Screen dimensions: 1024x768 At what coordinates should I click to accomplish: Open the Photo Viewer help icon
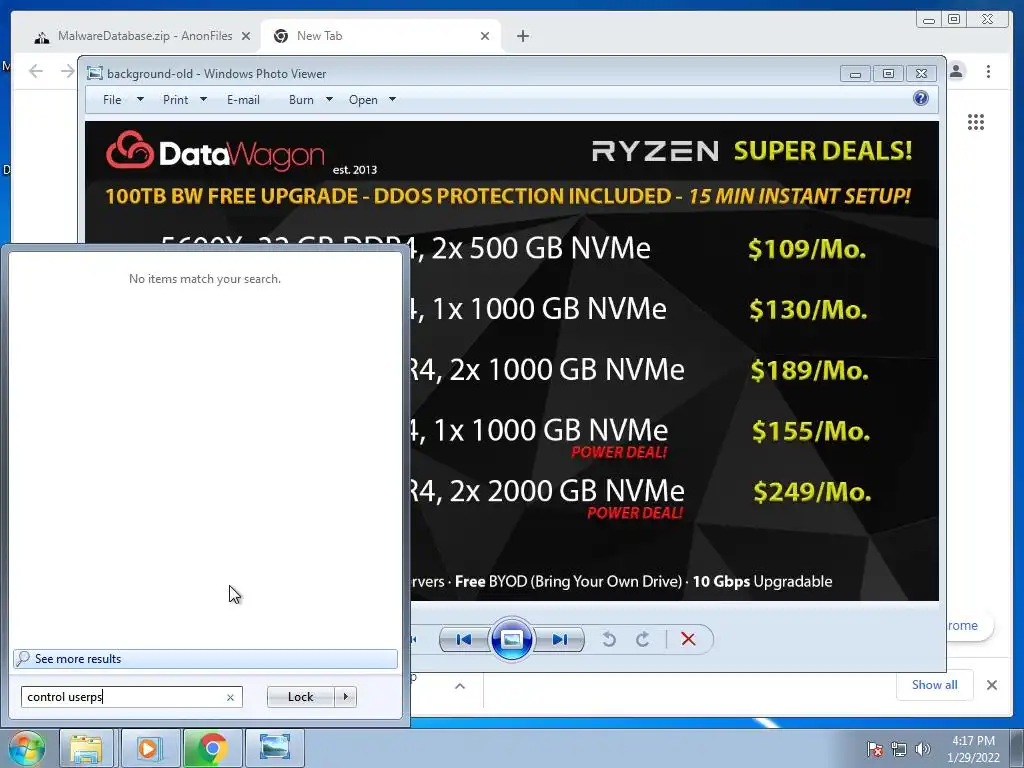[920, 99]
